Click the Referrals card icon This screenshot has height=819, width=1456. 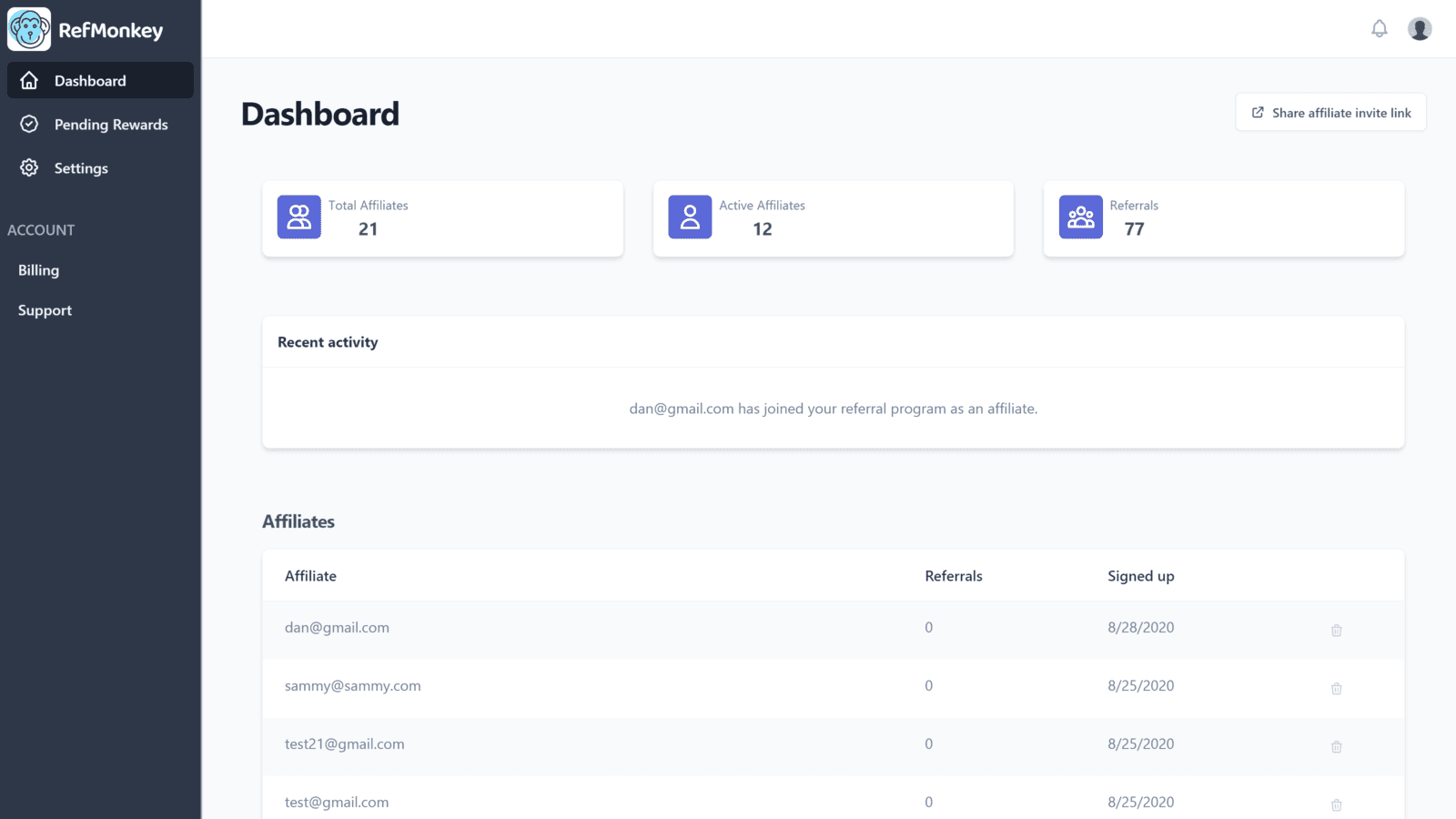[1079, 217]
